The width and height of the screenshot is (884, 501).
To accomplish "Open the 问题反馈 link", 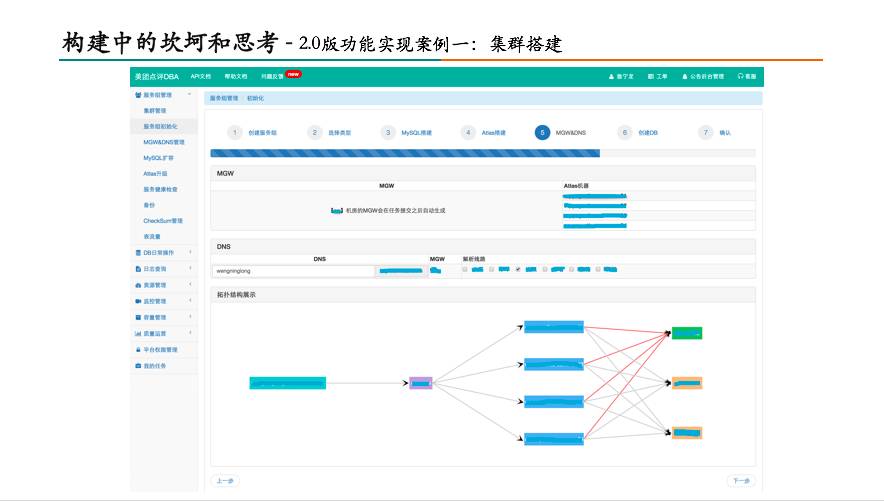I will [x=272, y=76].
